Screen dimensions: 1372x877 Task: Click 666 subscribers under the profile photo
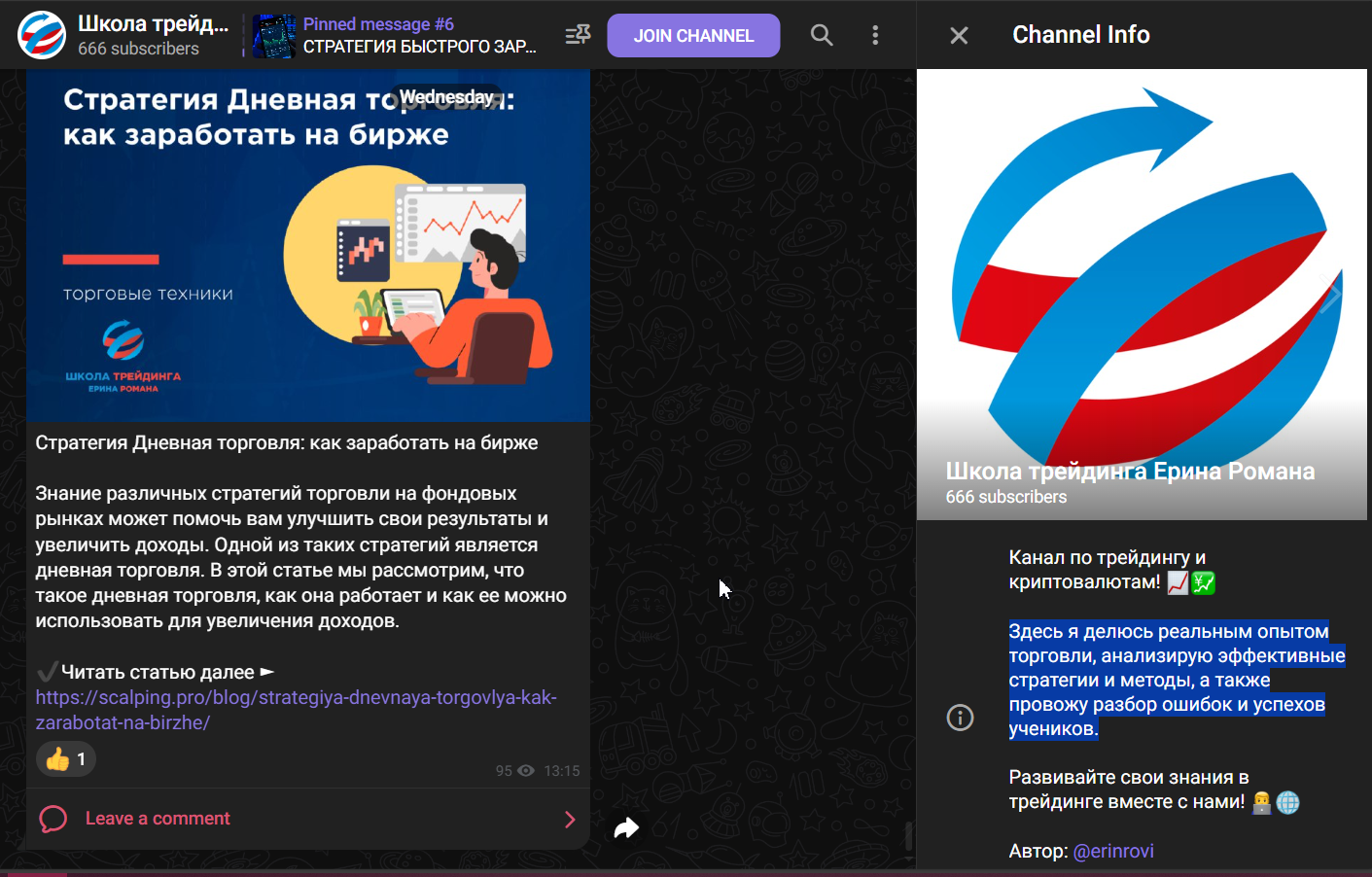click(1006, 497)
